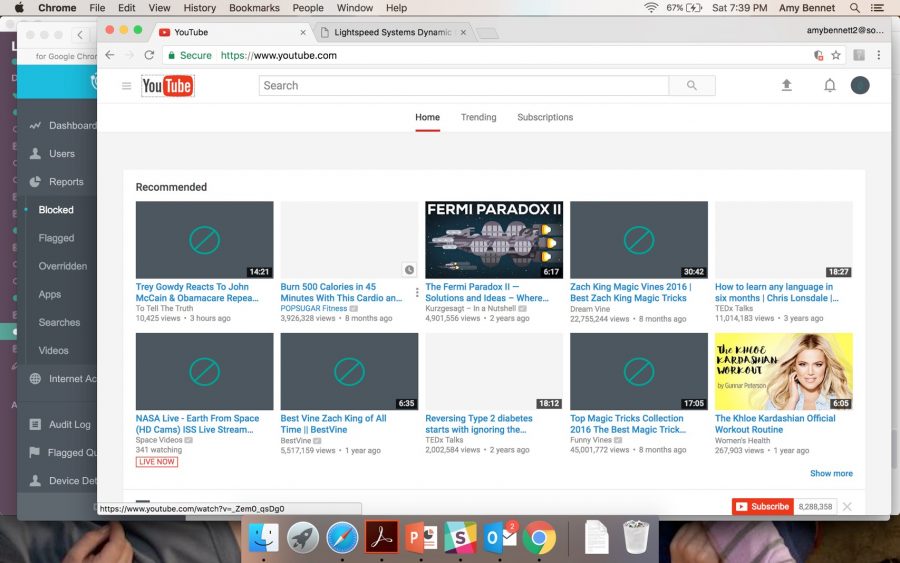The width and height of the screenshot is (900, 563).
Task: Click the LIVE NOW badge under NASA Live
Action: click(157, 462)
